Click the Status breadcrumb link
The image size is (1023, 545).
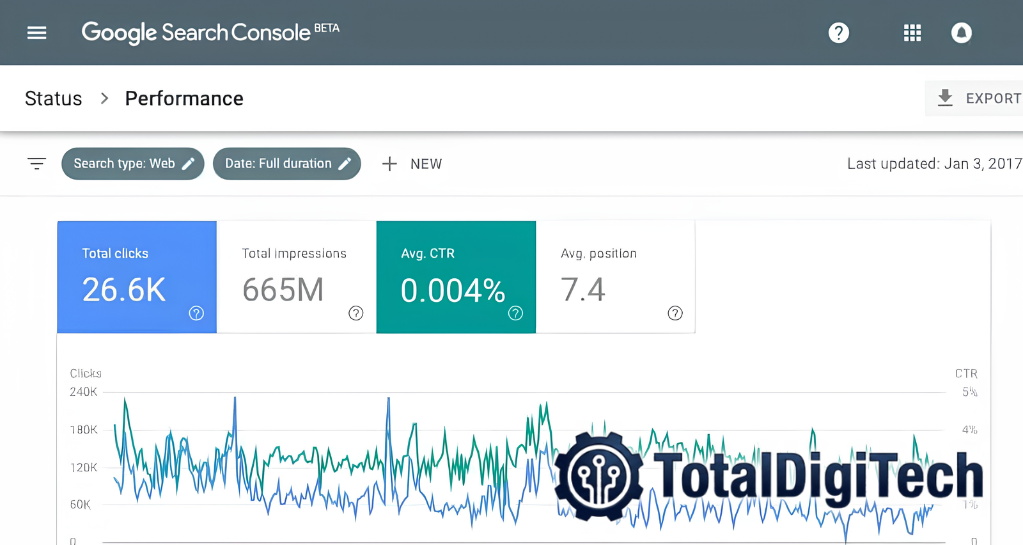53,99
